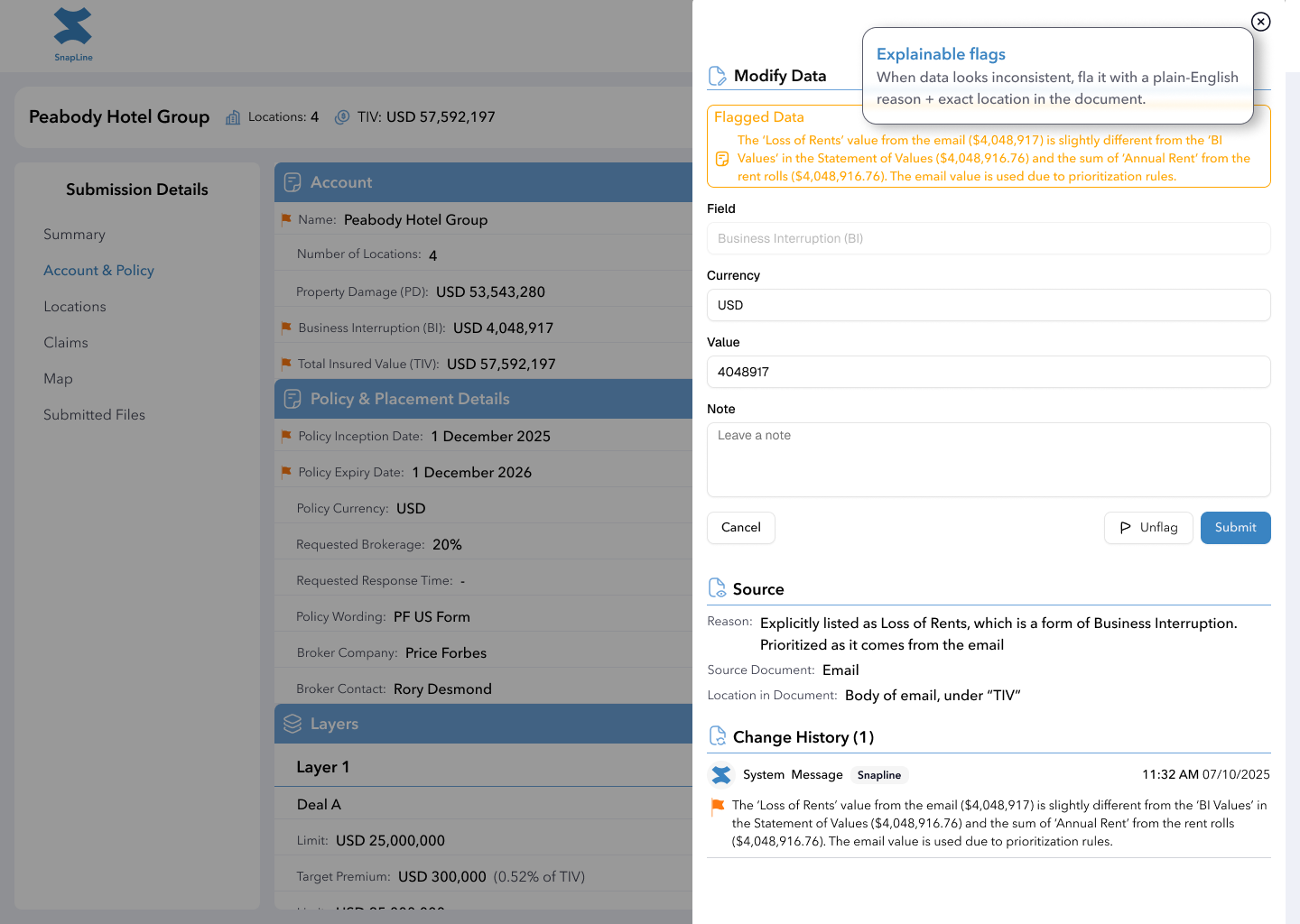The image size is (1300, 924).
Task: Toggle the flag next to Policy Inception Date
Action: [285, 435]
